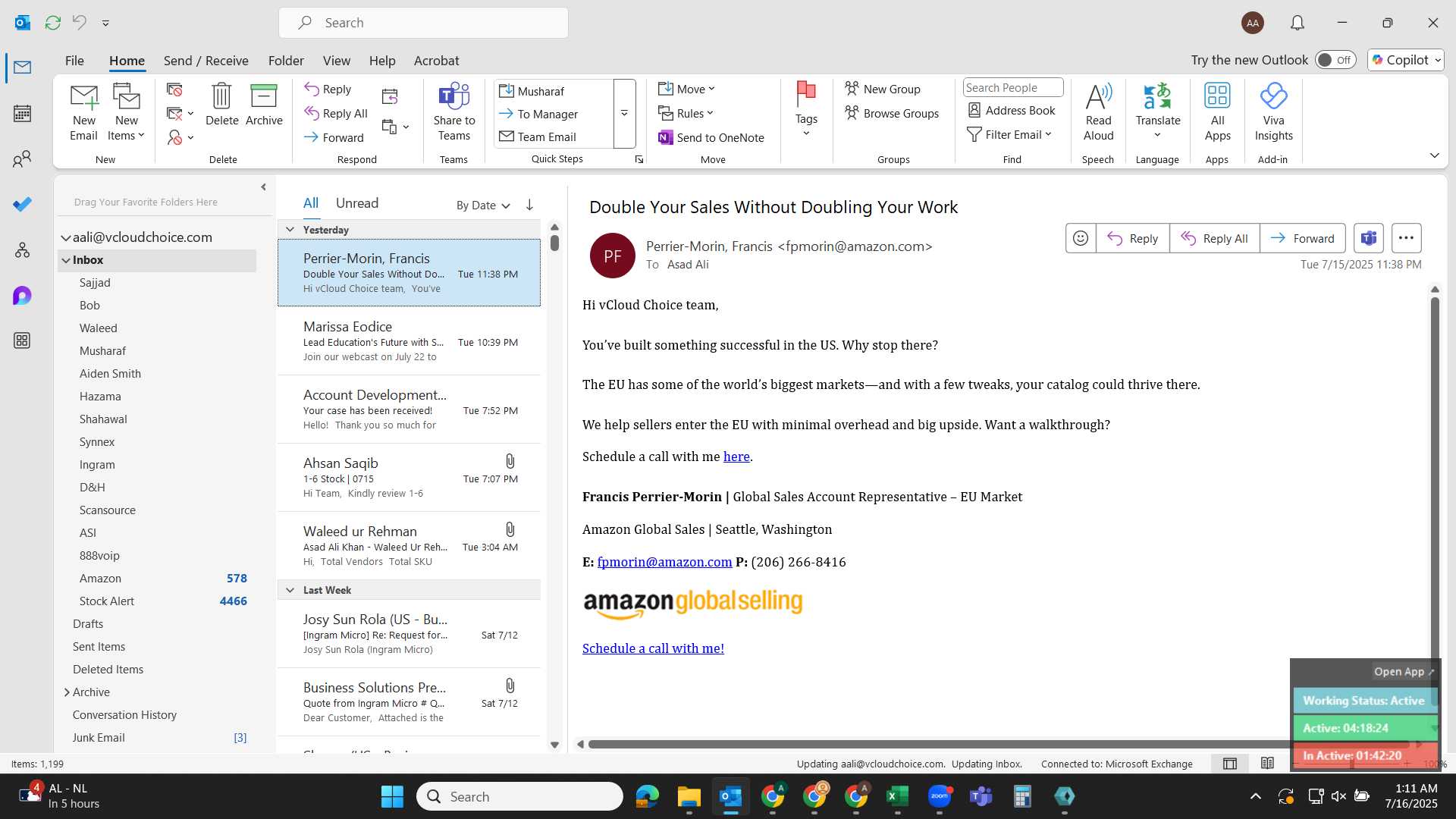Click Forward in the reading pane
The height and width of the screenshot is (819, 1456).
(1303, 238)
